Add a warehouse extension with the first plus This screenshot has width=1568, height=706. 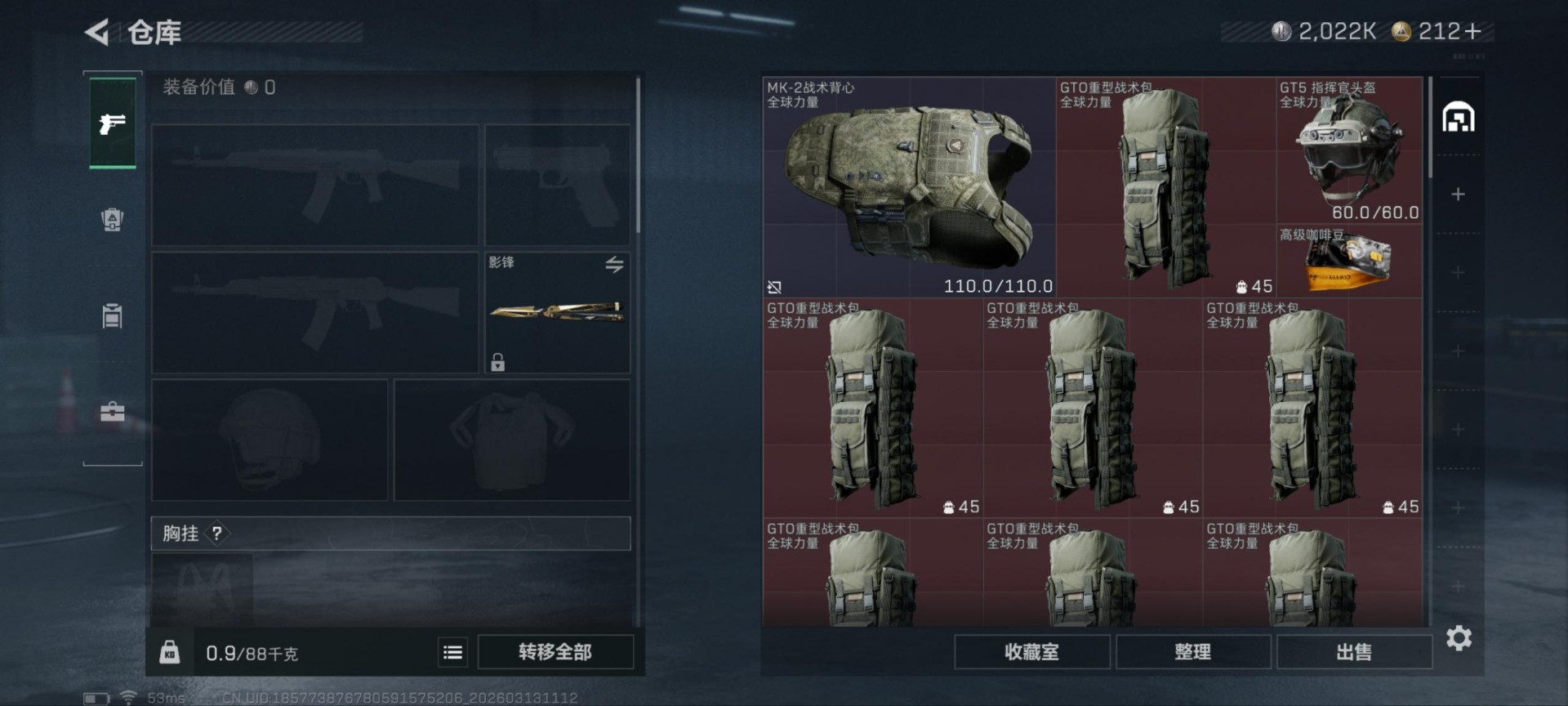tap(1458, 194)
